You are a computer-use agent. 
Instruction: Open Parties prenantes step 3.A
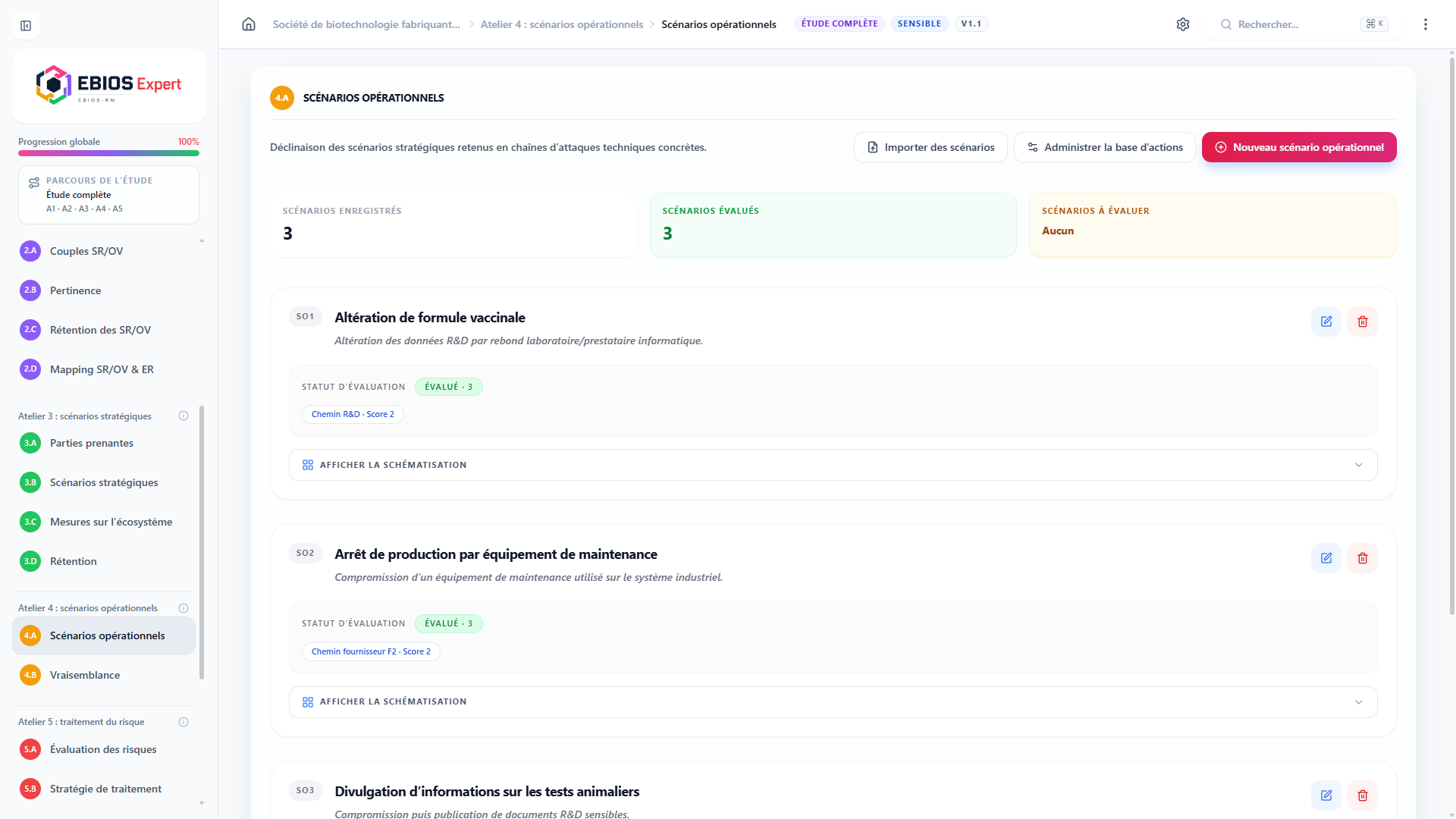tap(104, 443)
